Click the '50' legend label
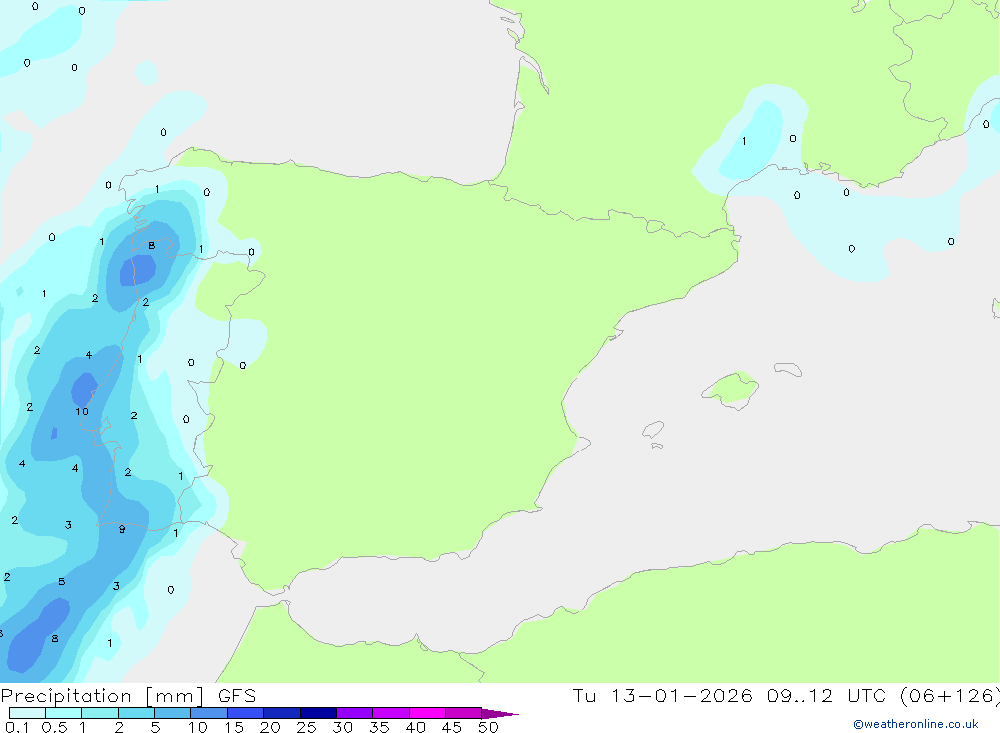 pos(488,727)
